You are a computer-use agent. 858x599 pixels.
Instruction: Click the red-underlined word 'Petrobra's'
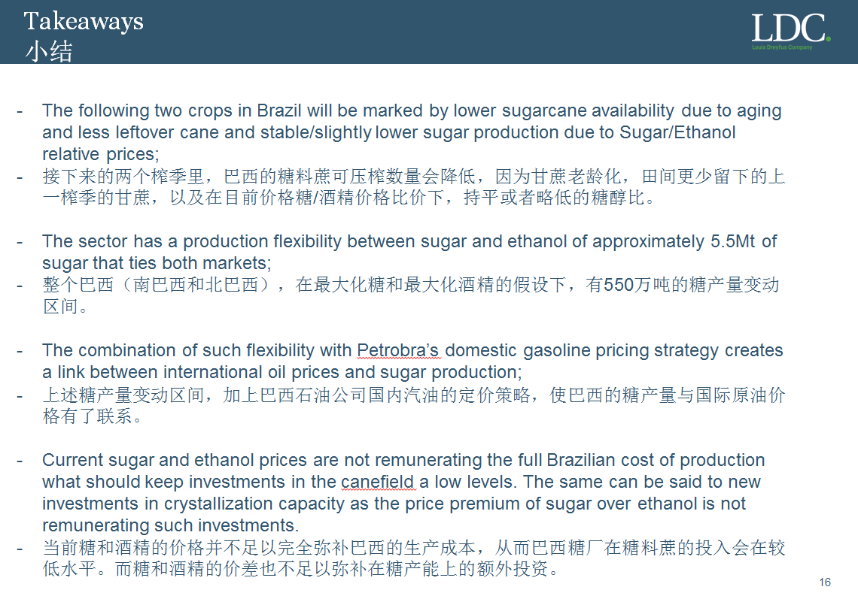pyautogui.click(x=398, y=351)
